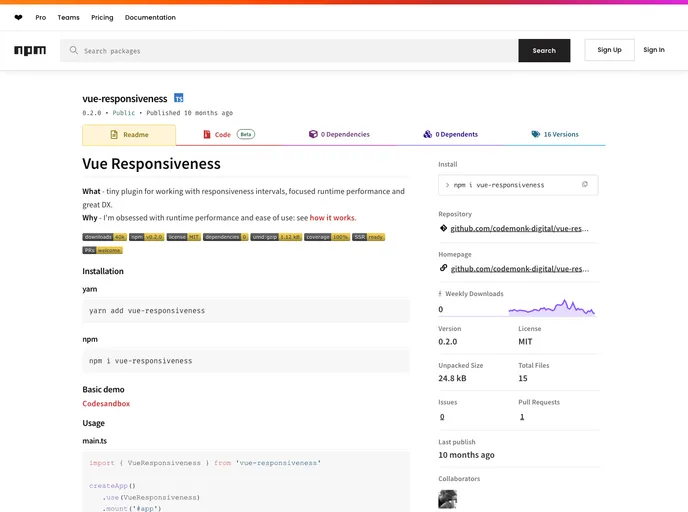Switch to the 16 Versions tab
Screen dimensions: 688x512
555,134
